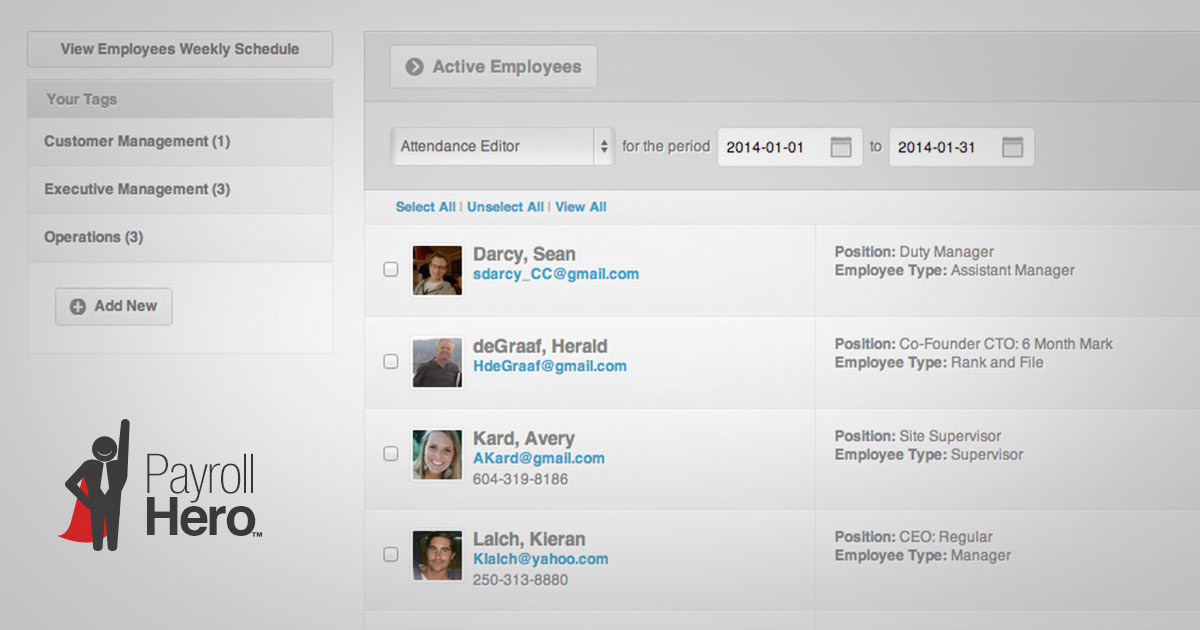
Task: Open the Attendance Editor report dropdown
Action: [x=502, y=146]
